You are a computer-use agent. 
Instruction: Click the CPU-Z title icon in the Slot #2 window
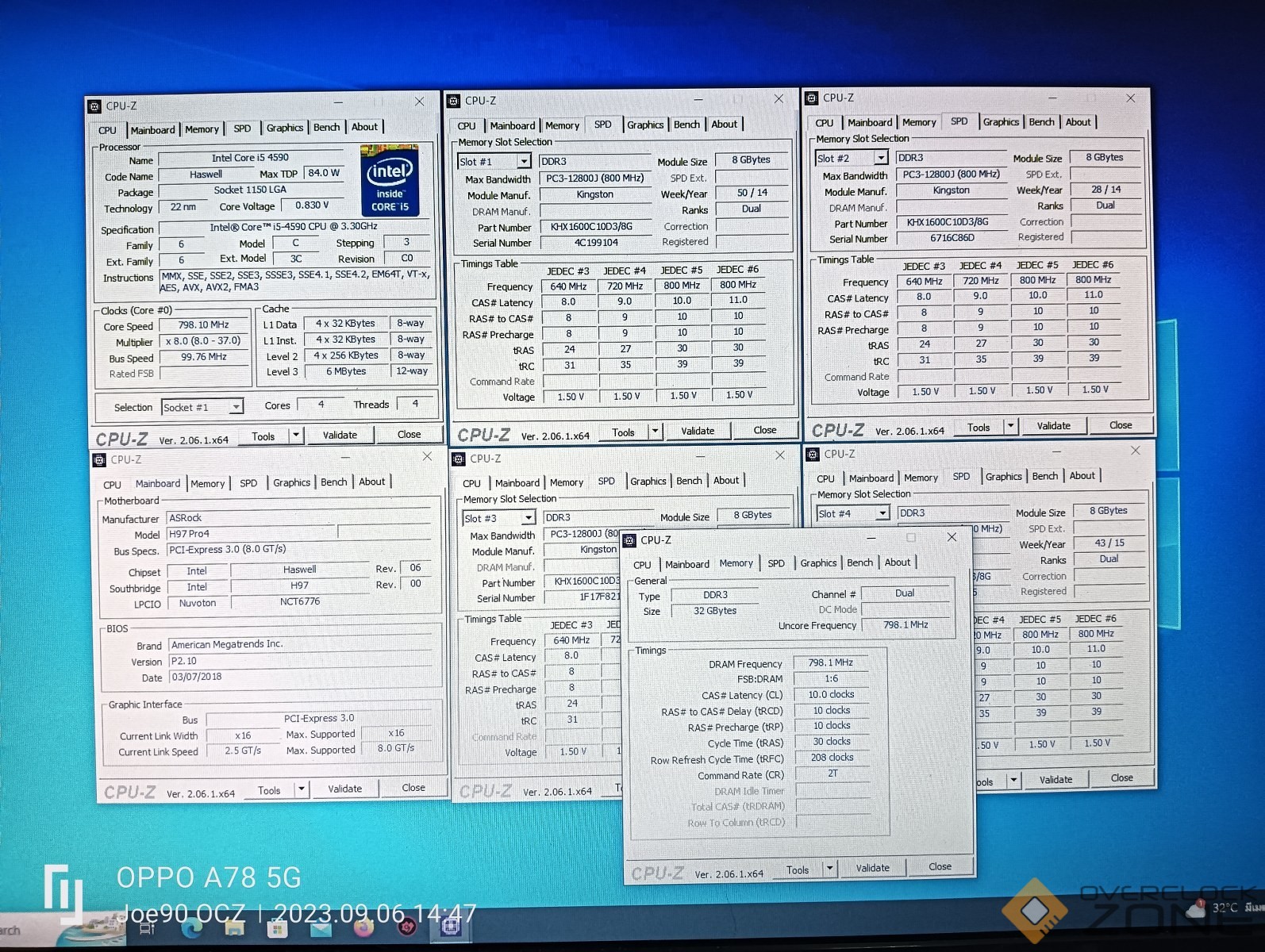812,98
